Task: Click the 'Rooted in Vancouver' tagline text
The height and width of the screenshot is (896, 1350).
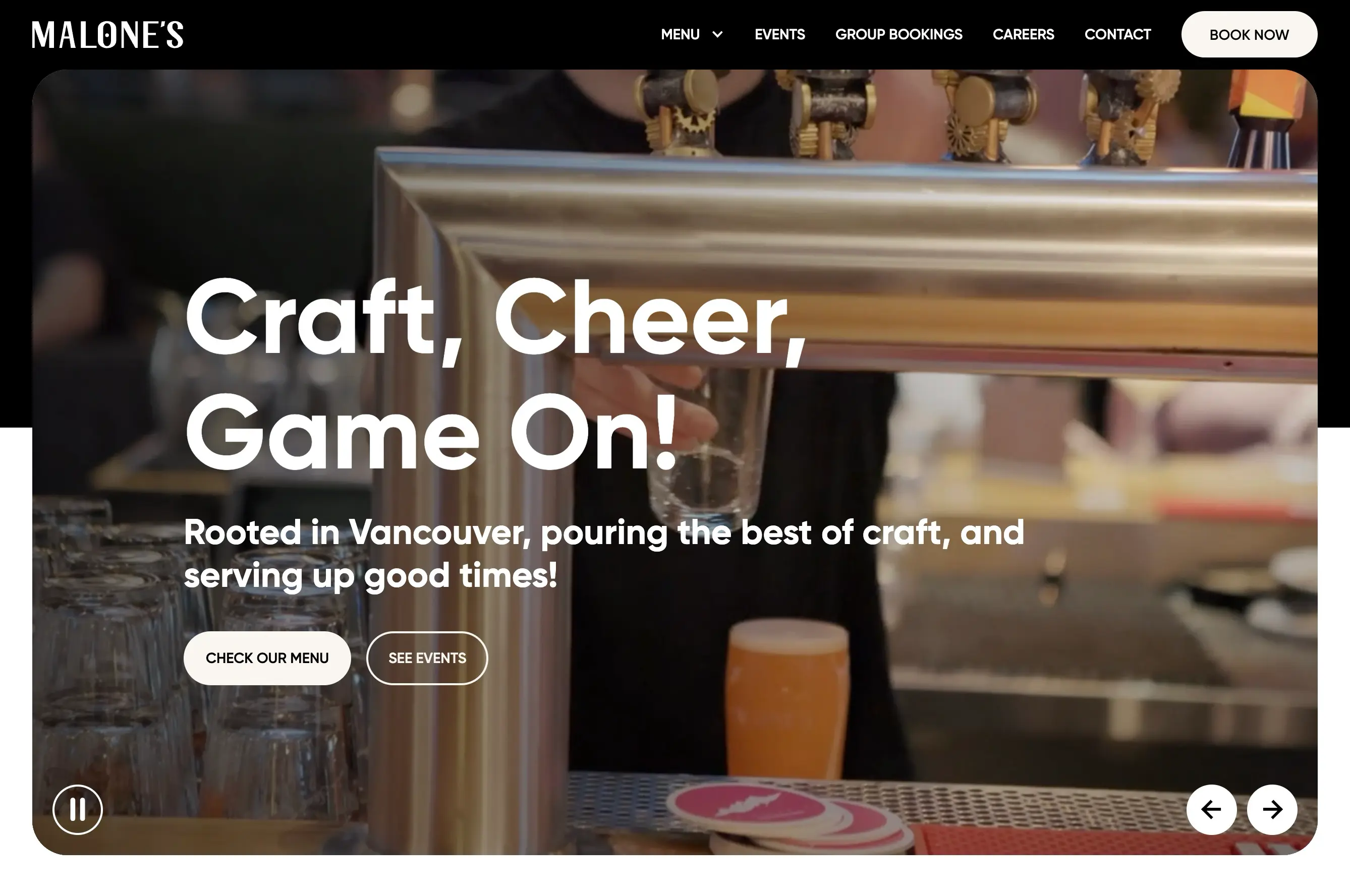Action: tap(603, 553)
